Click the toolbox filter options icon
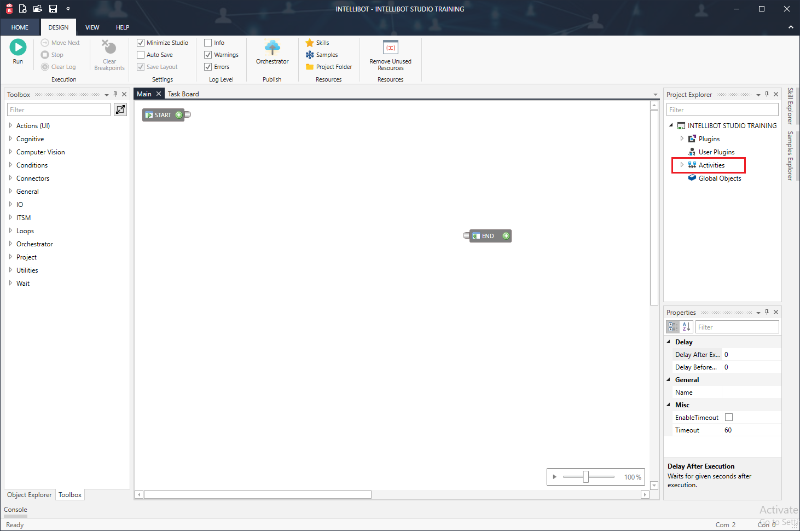800x531 pixels. (121, 110)
